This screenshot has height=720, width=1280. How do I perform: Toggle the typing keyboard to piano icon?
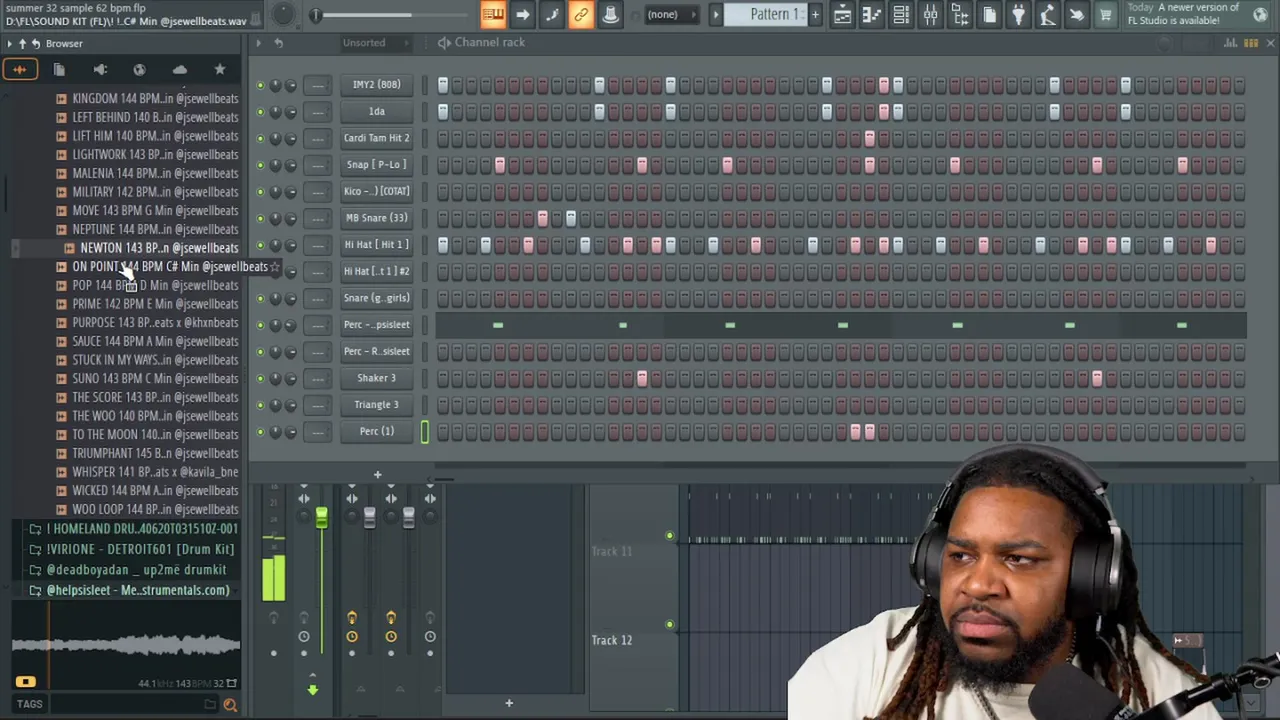[x=493, y=15]
